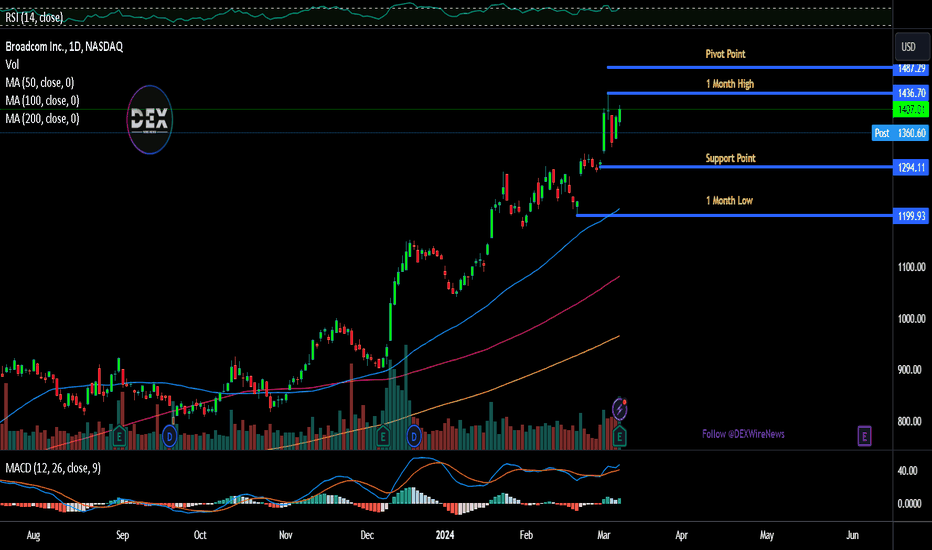The width and height of the screenshot is (932, 550).
Task: Select the blue Pivot Point horizontal line
Action: click(750, 67)
